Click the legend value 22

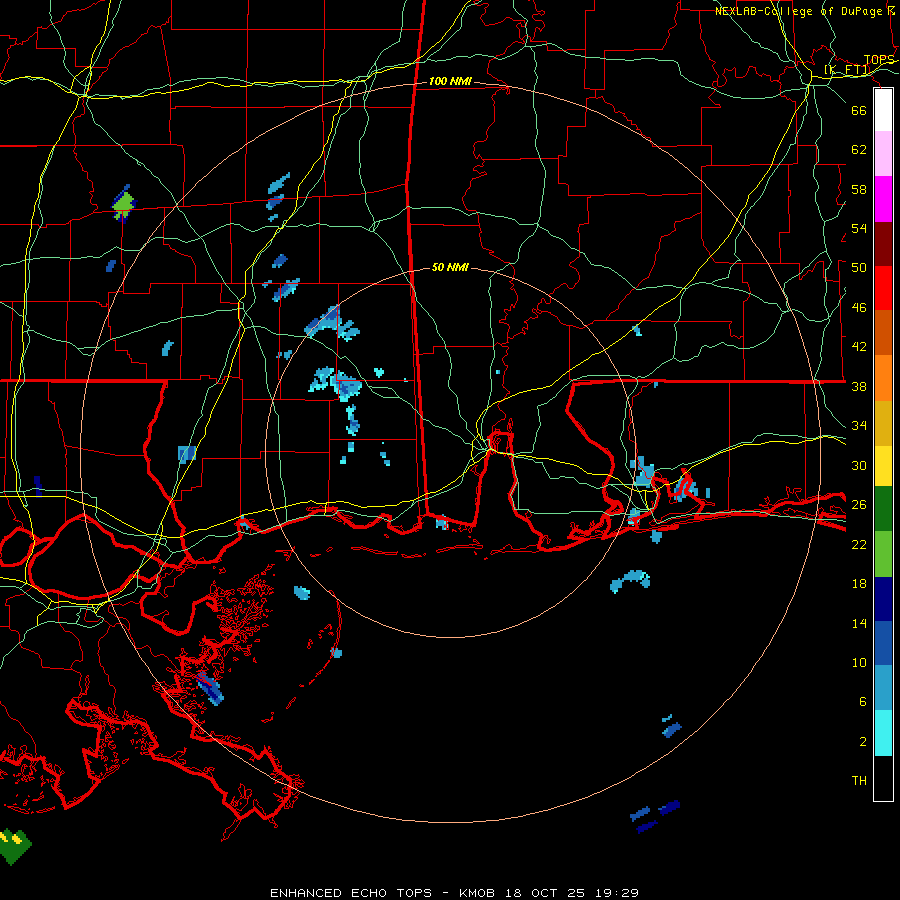tap(859, 544)
